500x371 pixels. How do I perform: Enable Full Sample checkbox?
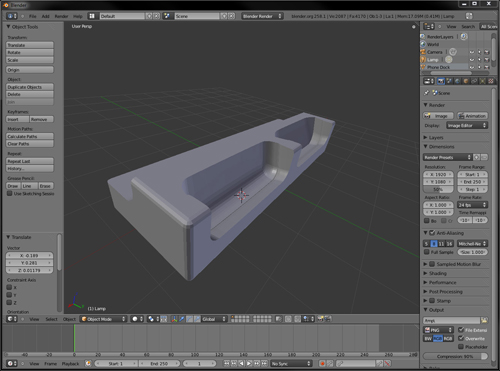click(427, 252)
